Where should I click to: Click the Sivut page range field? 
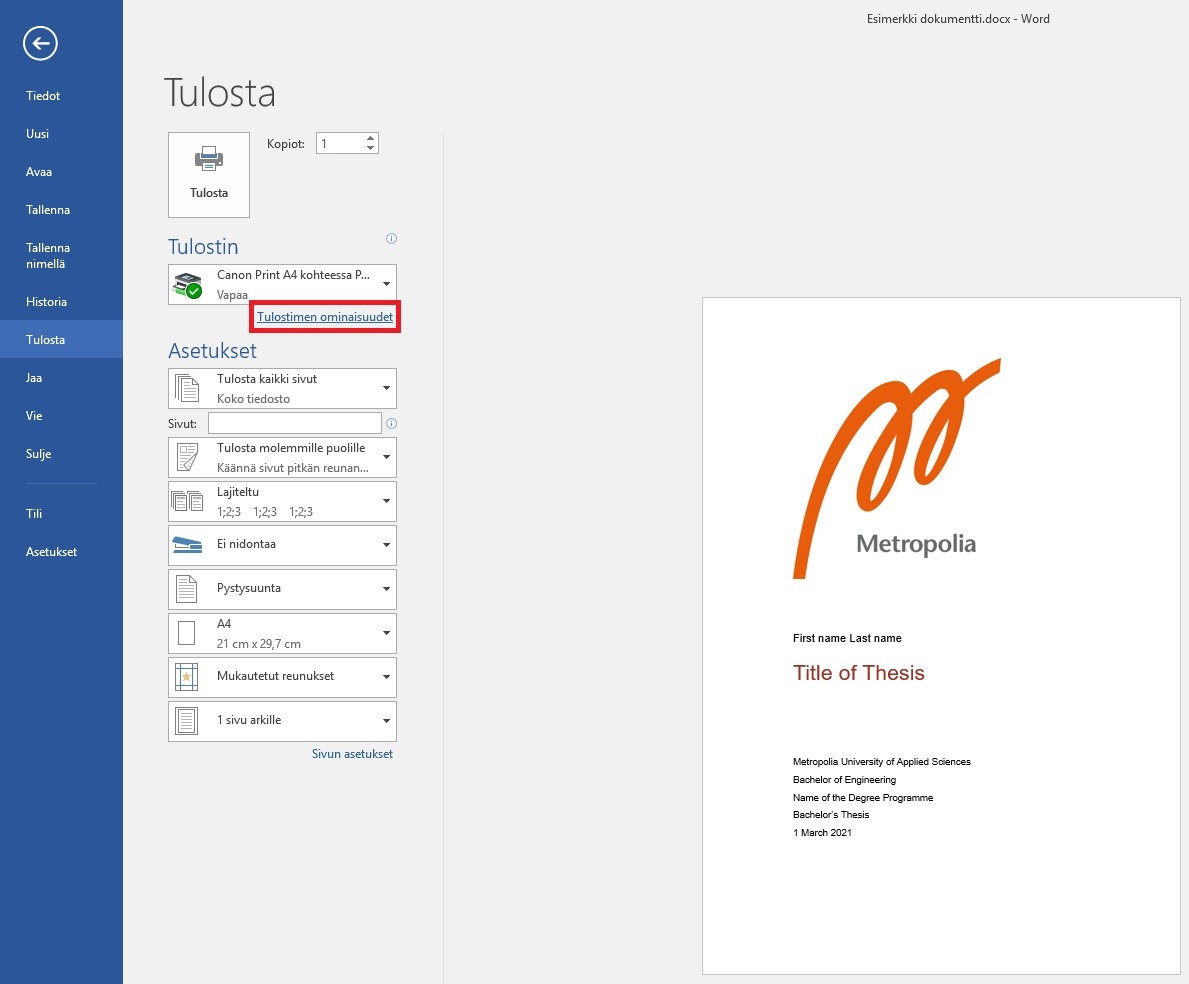pyautogui.click(x=294, y=423)
